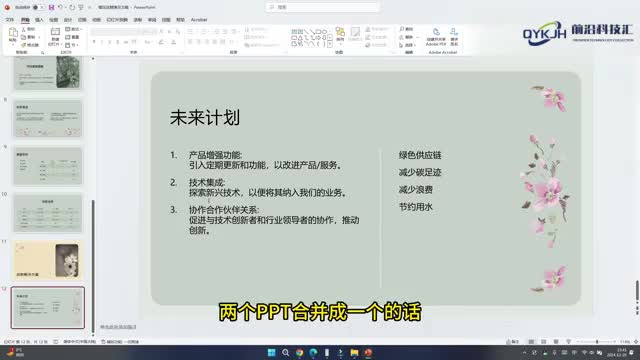640x360 pixels.
Task: Open the slide Layout (版式) dropdown
Action: coord(73,29)
